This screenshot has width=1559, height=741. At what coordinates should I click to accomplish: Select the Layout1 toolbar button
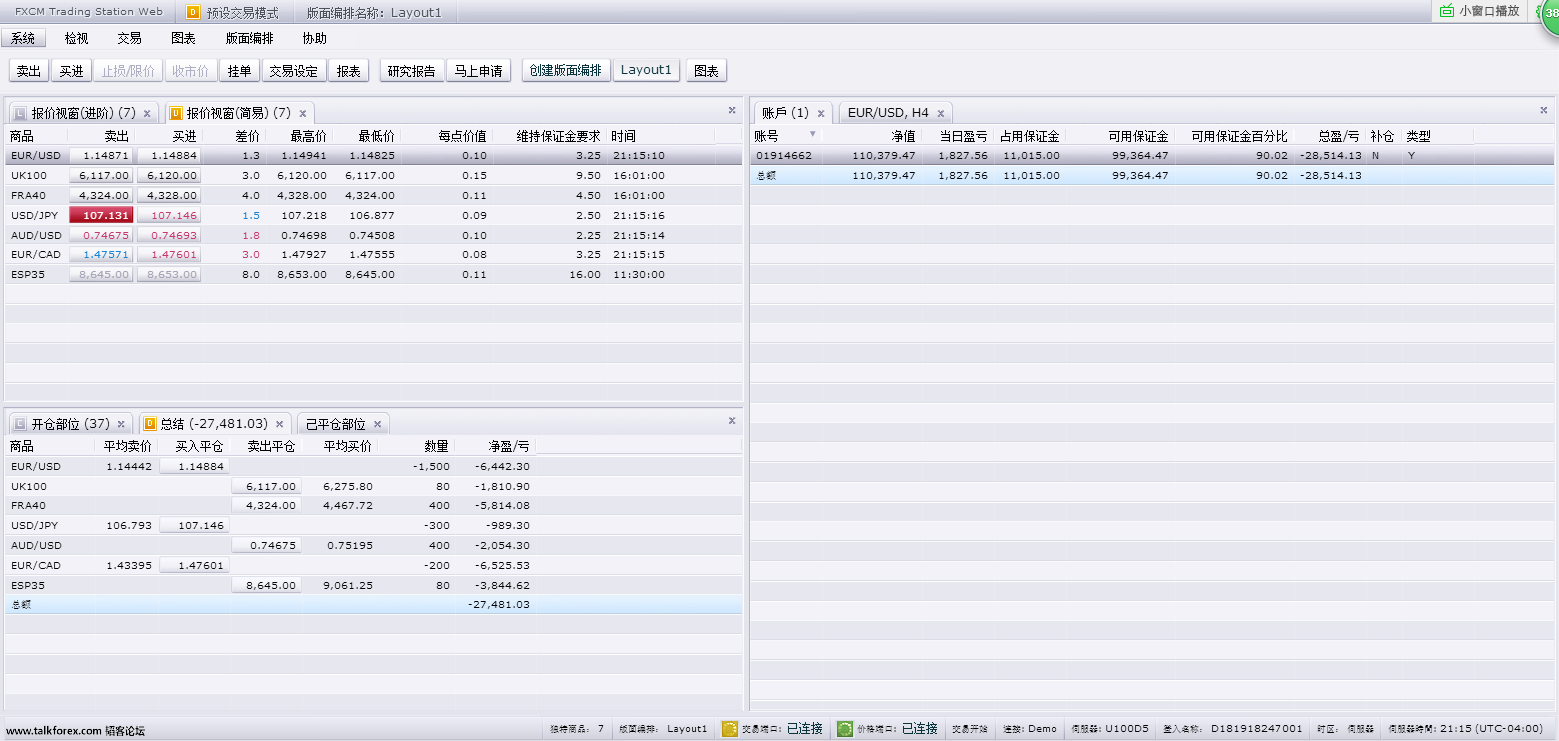point(646,70)
